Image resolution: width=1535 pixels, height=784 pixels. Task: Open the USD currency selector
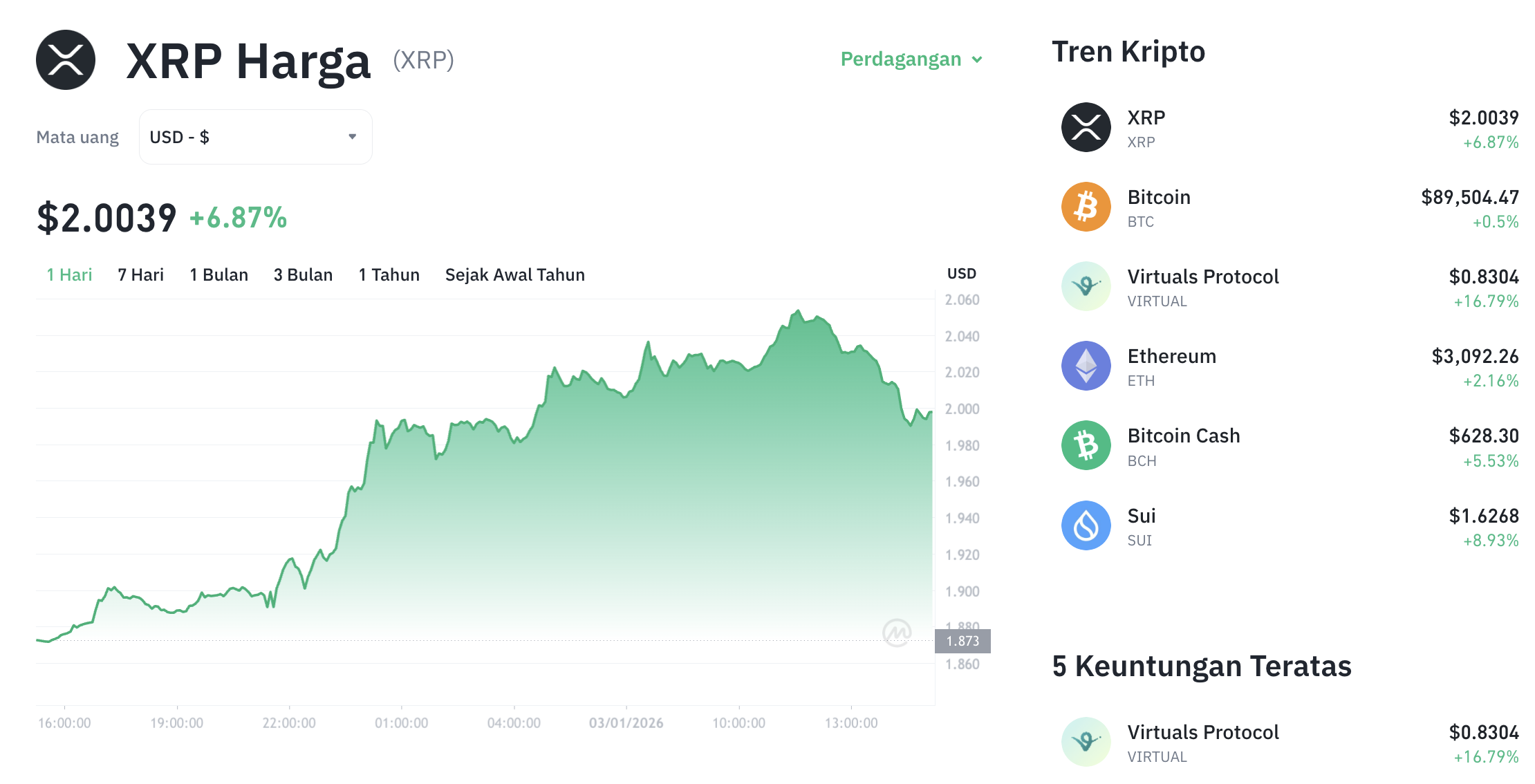pos(255,136)
